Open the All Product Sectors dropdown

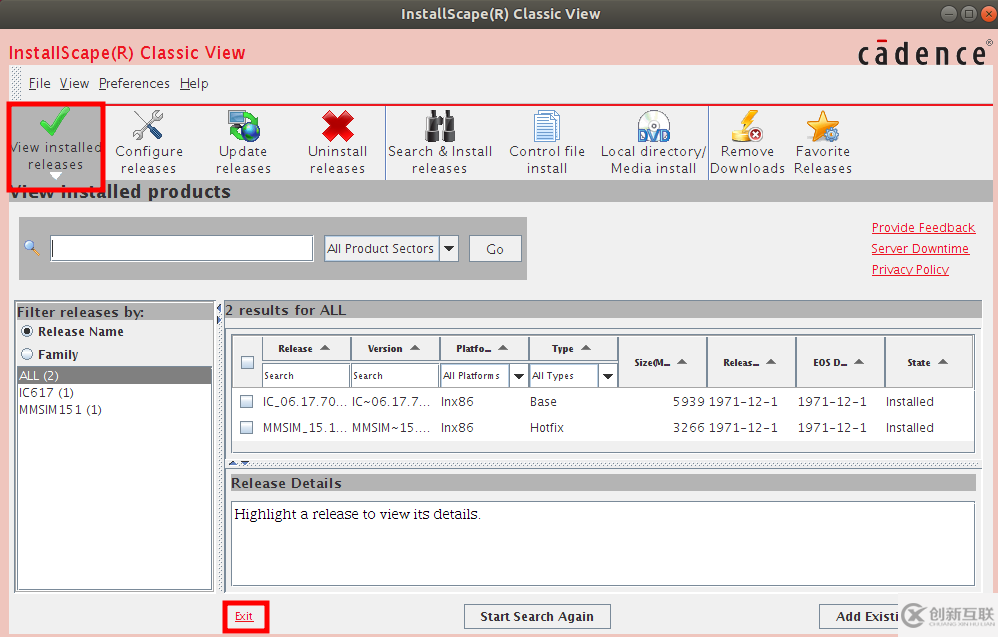click(449, 248)
